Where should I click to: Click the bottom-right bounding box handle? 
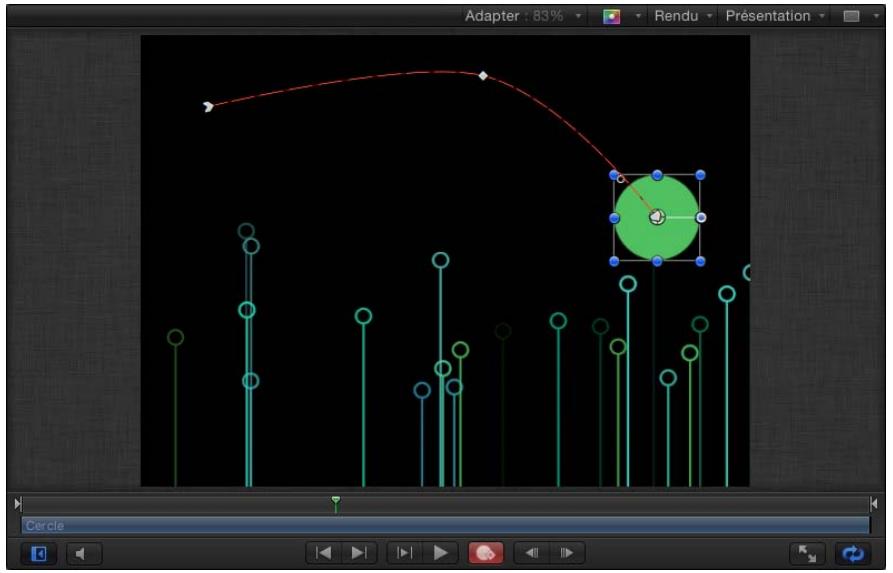701,261
